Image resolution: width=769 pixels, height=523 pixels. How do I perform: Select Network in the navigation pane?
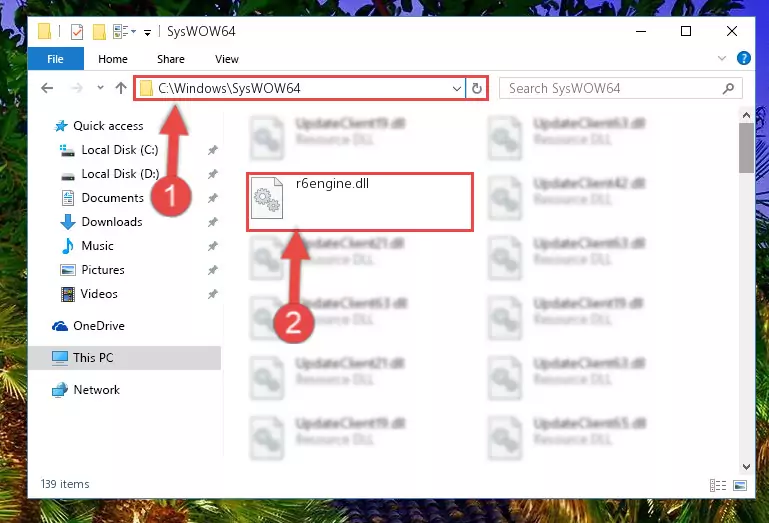pyautogui.click(x=96, y=390)
